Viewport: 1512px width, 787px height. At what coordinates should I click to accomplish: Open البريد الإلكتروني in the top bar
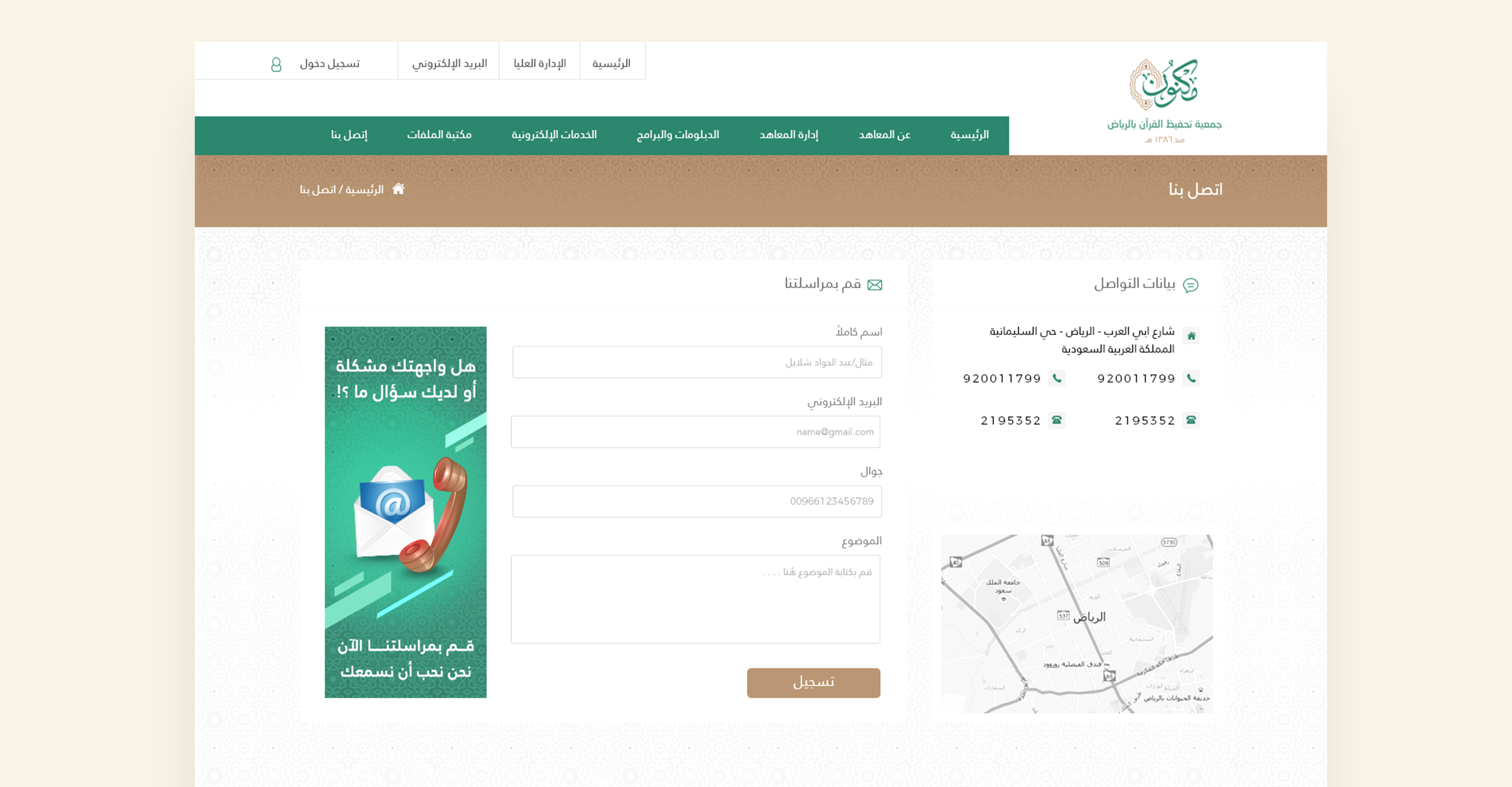pyautogui.click(x=449, y=64)
